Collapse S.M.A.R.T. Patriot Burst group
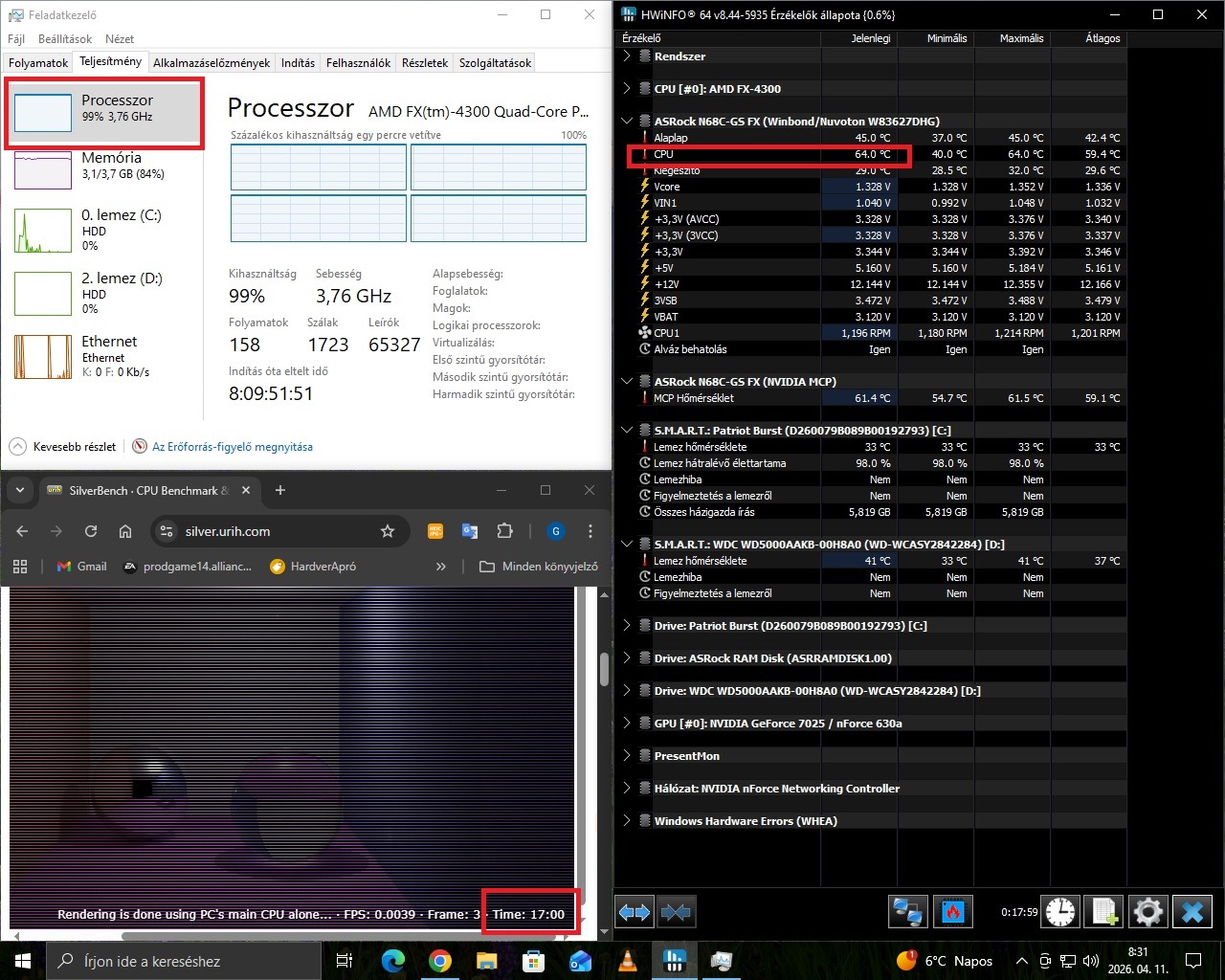 point(627,430)
